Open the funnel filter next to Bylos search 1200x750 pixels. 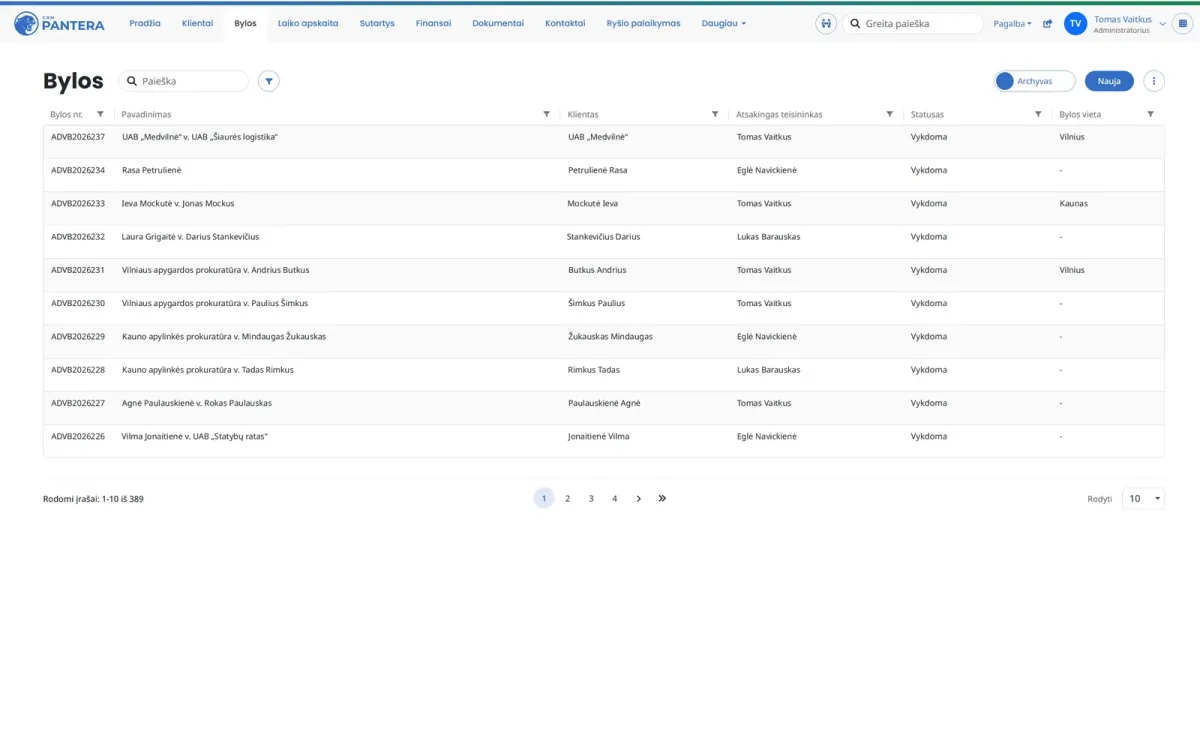click(268, 81)
